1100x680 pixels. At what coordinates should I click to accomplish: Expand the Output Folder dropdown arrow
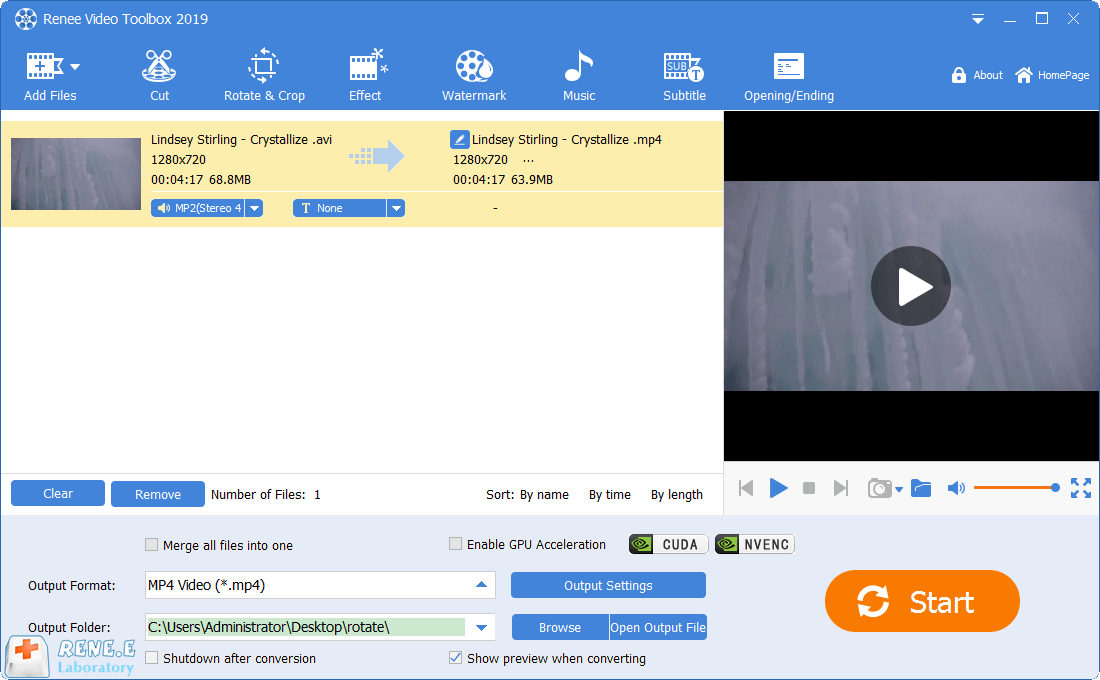(481, 627)
